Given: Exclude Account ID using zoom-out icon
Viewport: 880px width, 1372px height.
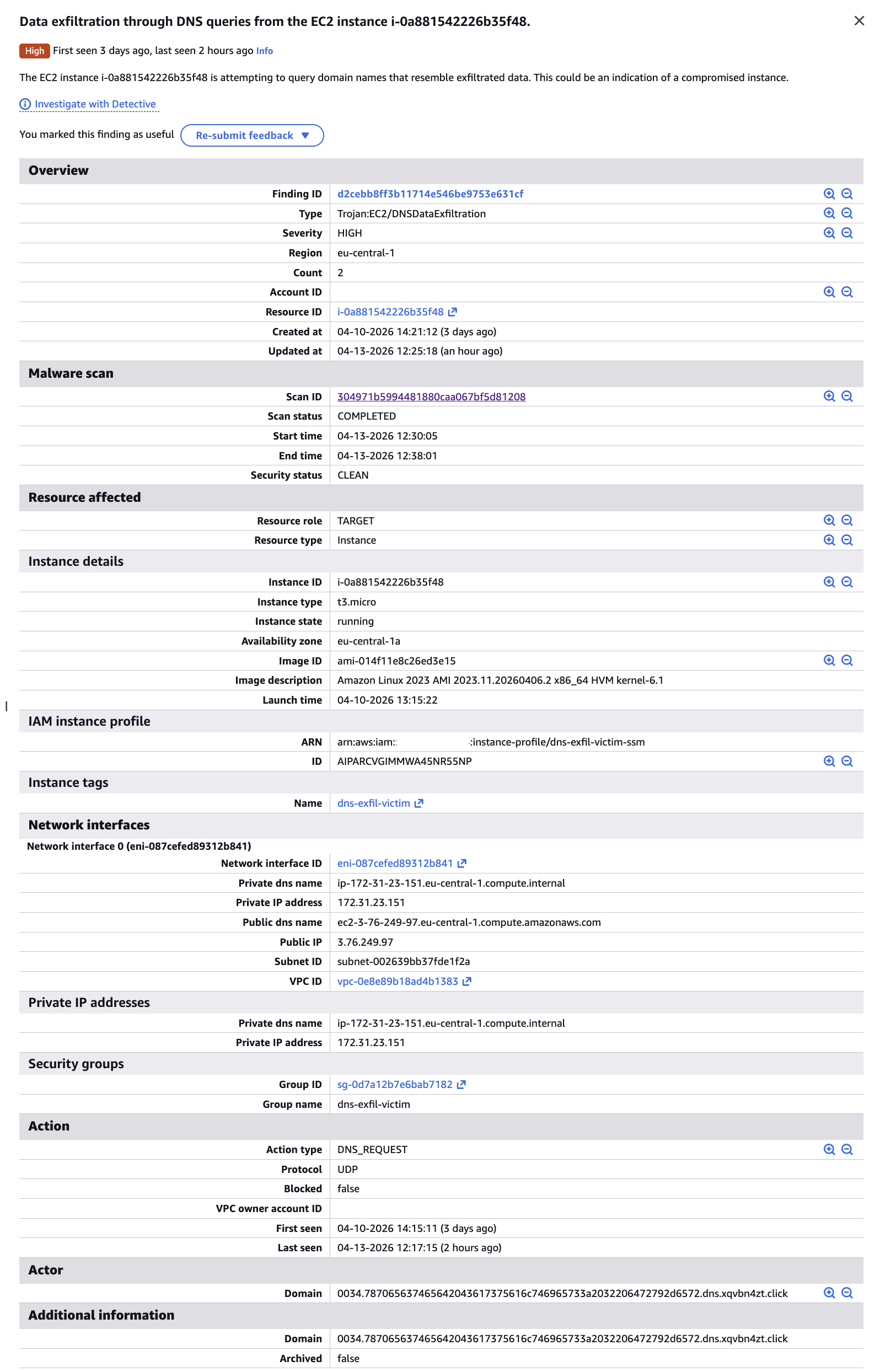Looking at the screenshot, I should (847, 292).
